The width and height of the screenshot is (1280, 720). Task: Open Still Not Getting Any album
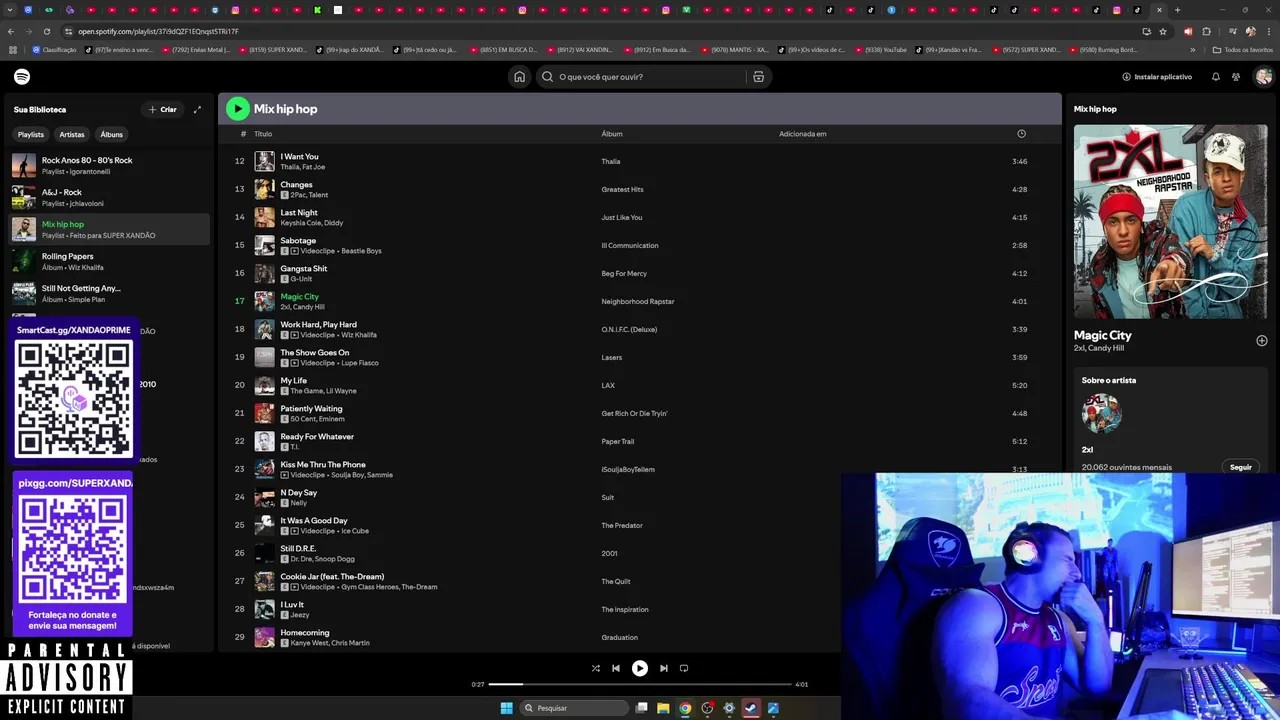tap(109, 293)
